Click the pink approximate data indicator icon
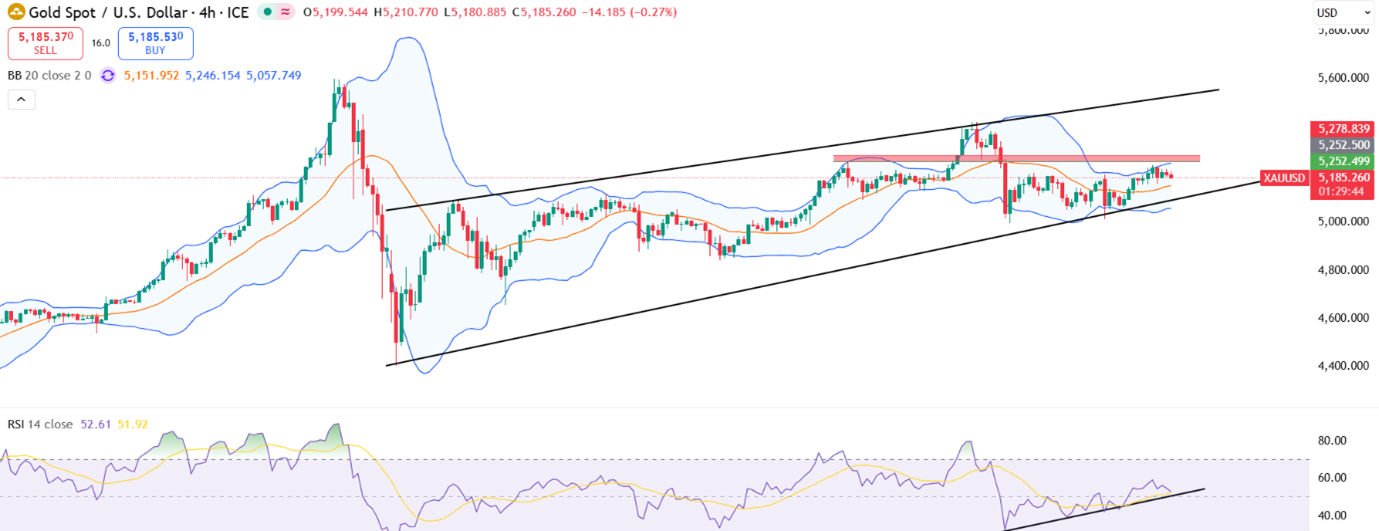1379x531 pixels. (285, 12)
